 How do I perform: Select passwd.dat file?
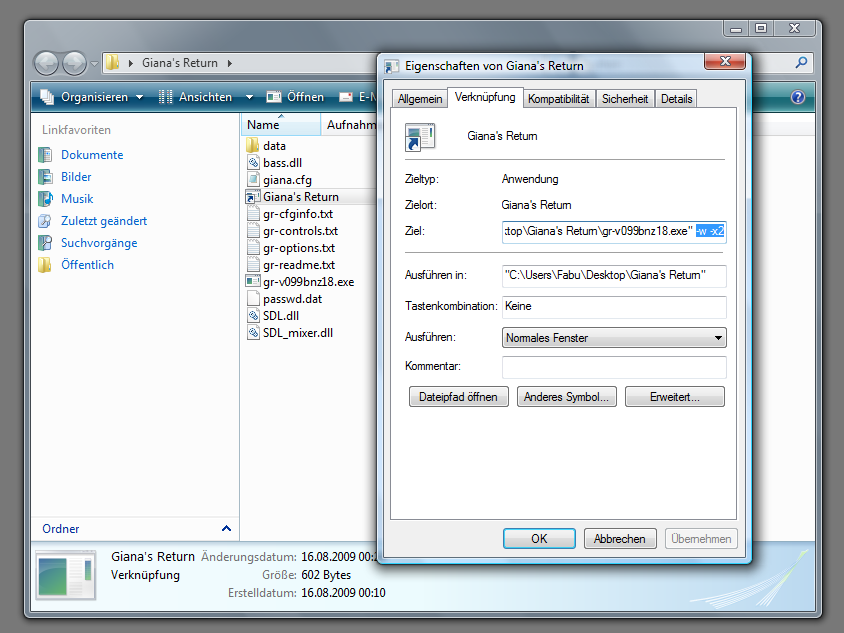(x=292, y=299)
